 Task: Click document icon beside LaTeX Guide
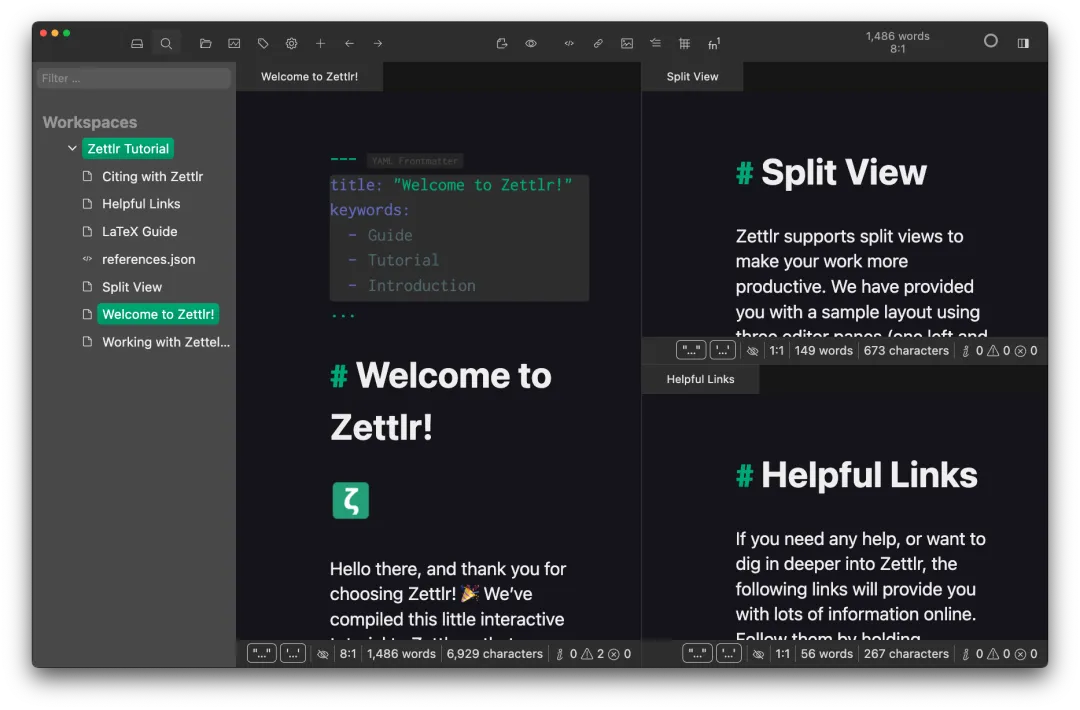point(87,231)
